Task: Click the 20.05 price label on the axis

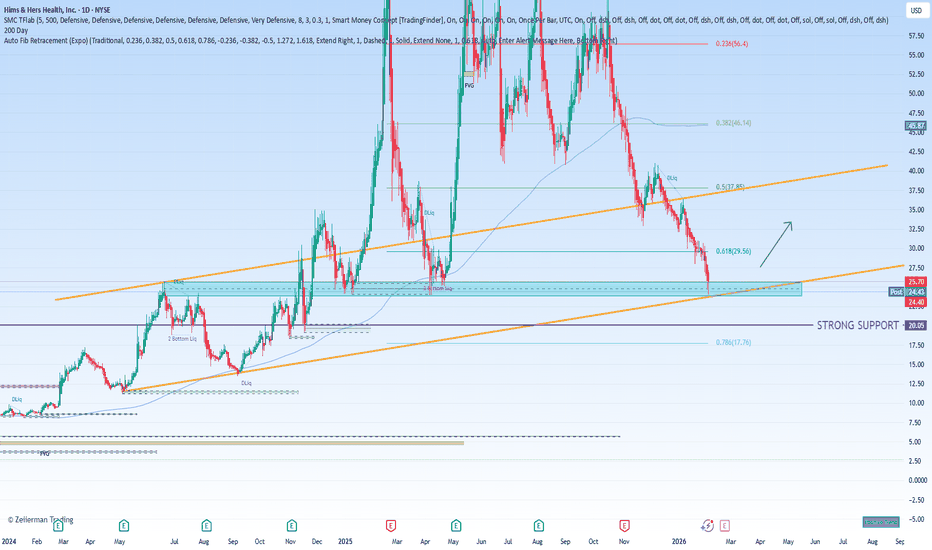Action: coord(916,325)
